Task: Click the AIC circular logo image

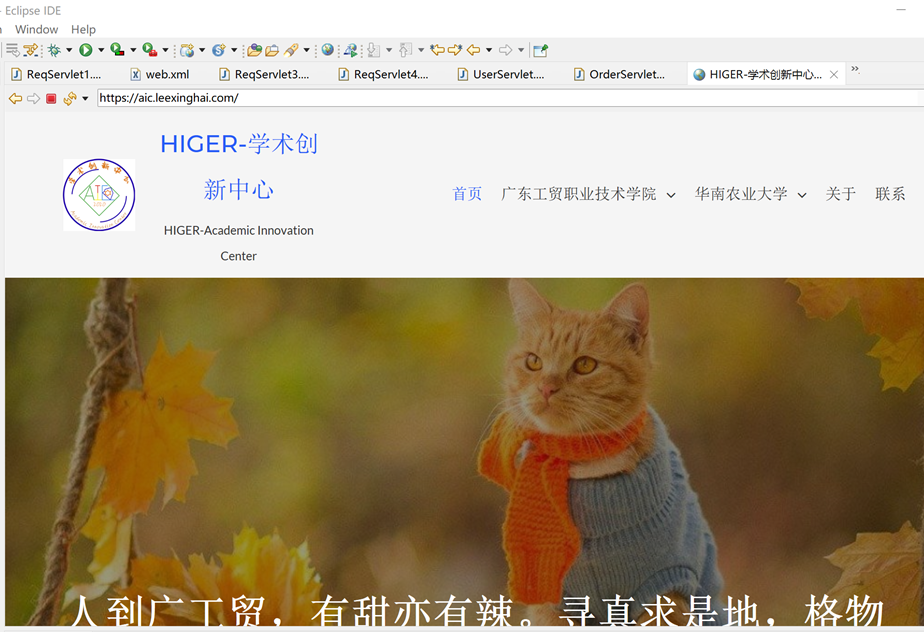Action: 99,195
